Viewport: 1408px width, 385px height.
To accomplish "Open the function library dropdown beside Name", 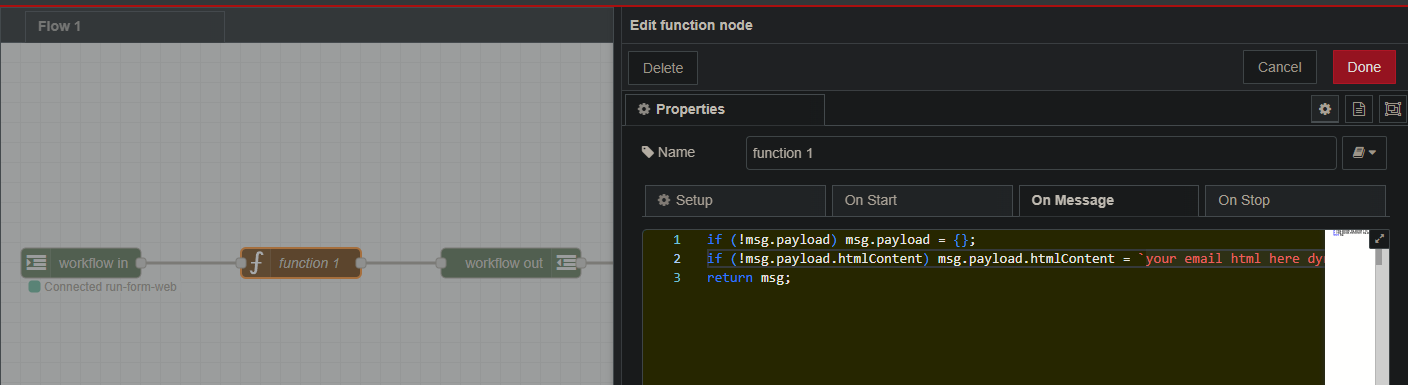I will coord(1364,153).
